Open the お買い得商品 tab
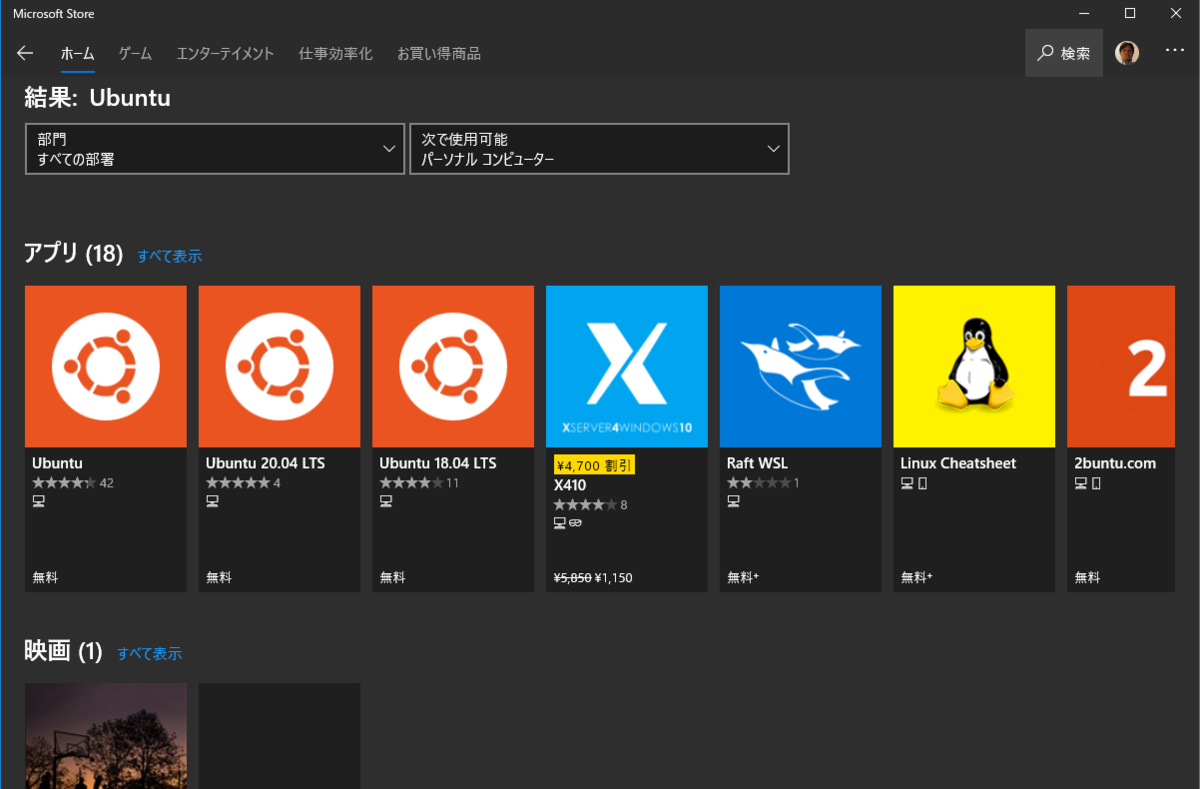1200x789 pixels. coord(439,54)
